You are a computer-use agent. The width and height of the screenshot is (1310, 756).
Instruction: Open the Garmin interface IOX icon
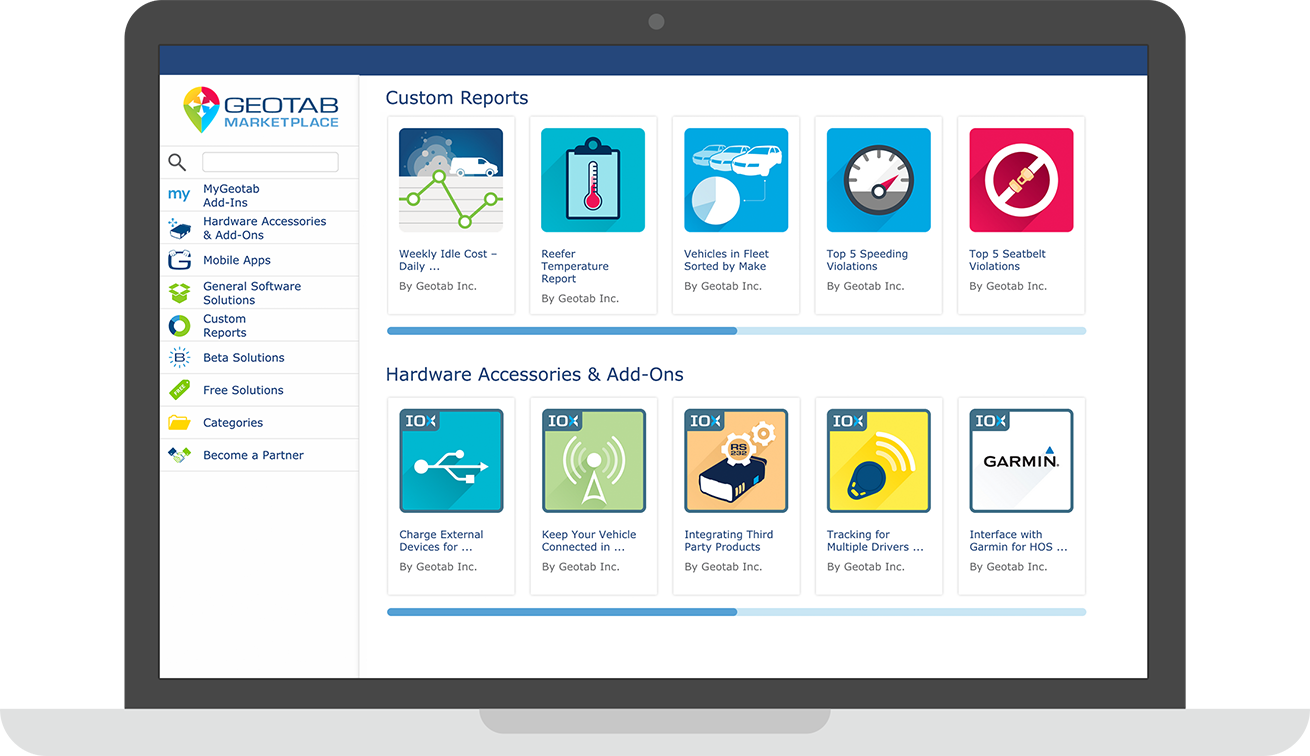coord(1021,461)
